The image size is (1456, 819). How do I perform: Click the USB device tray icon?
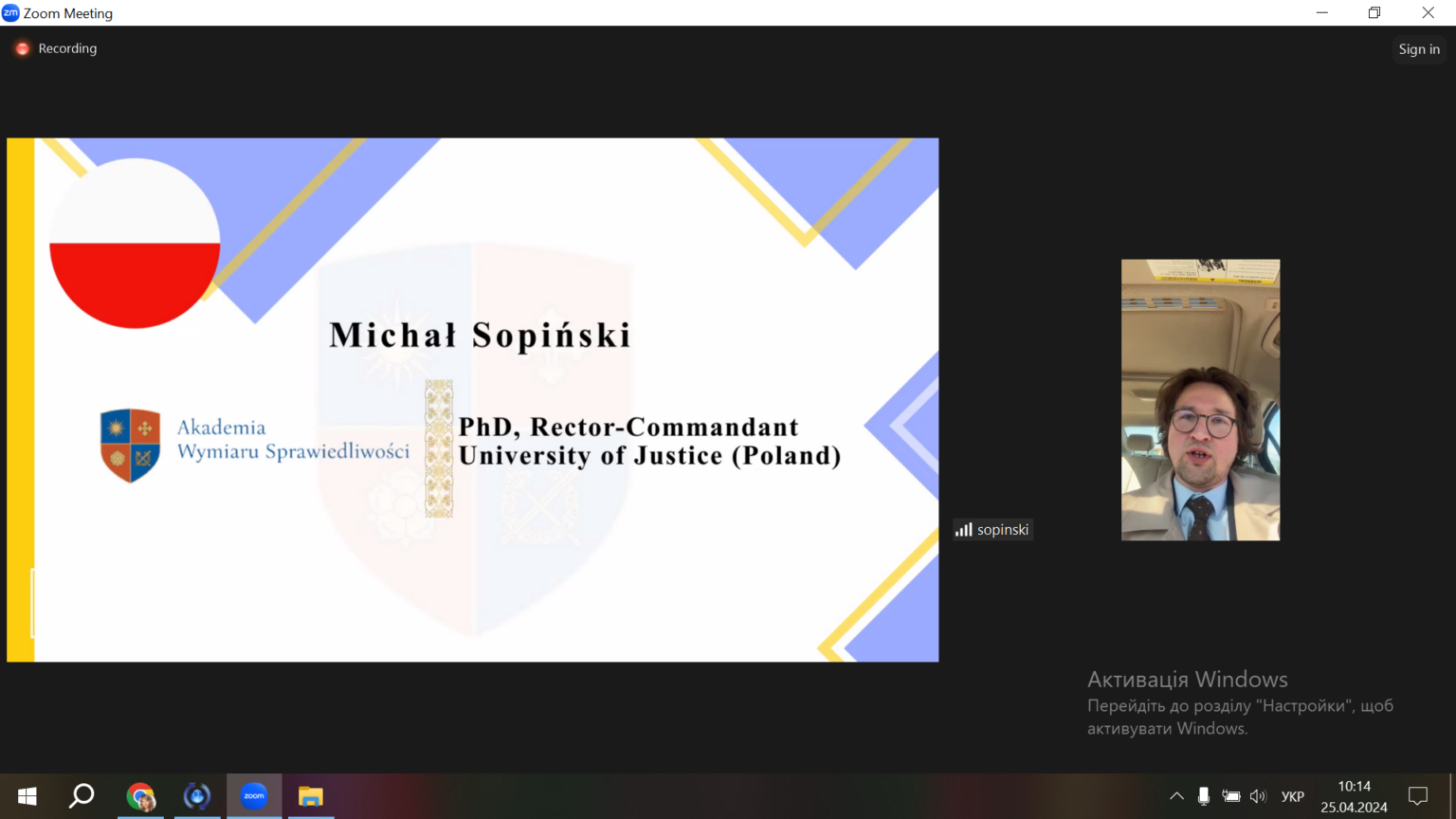(1204, 796)
